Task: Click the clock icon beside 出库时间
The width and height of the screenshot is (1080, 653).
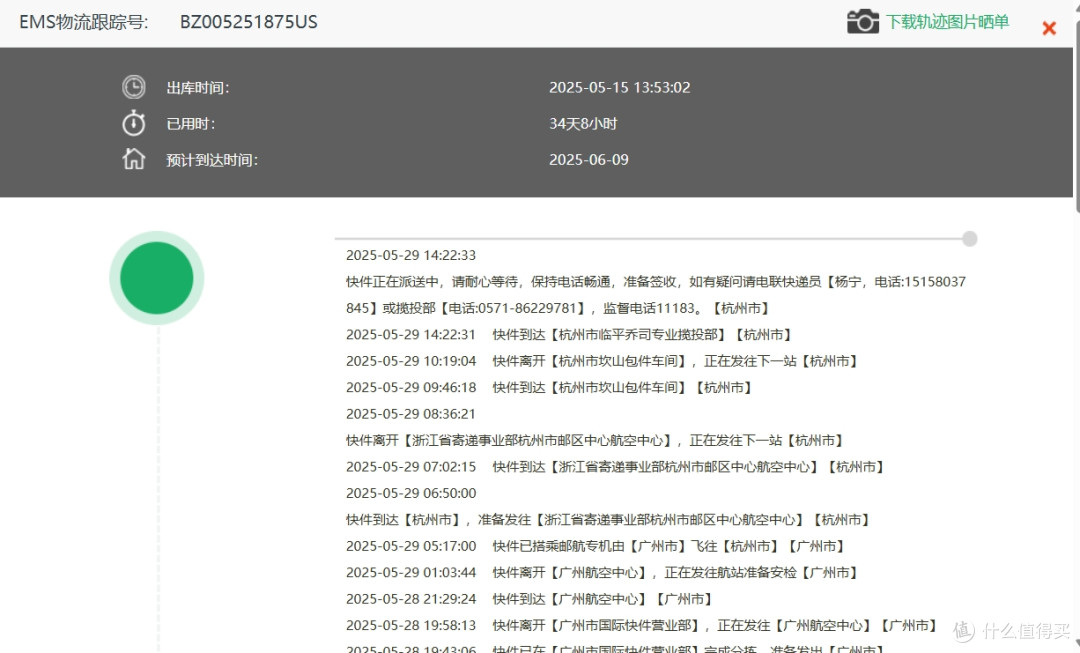Action: (x=134, y=87)
